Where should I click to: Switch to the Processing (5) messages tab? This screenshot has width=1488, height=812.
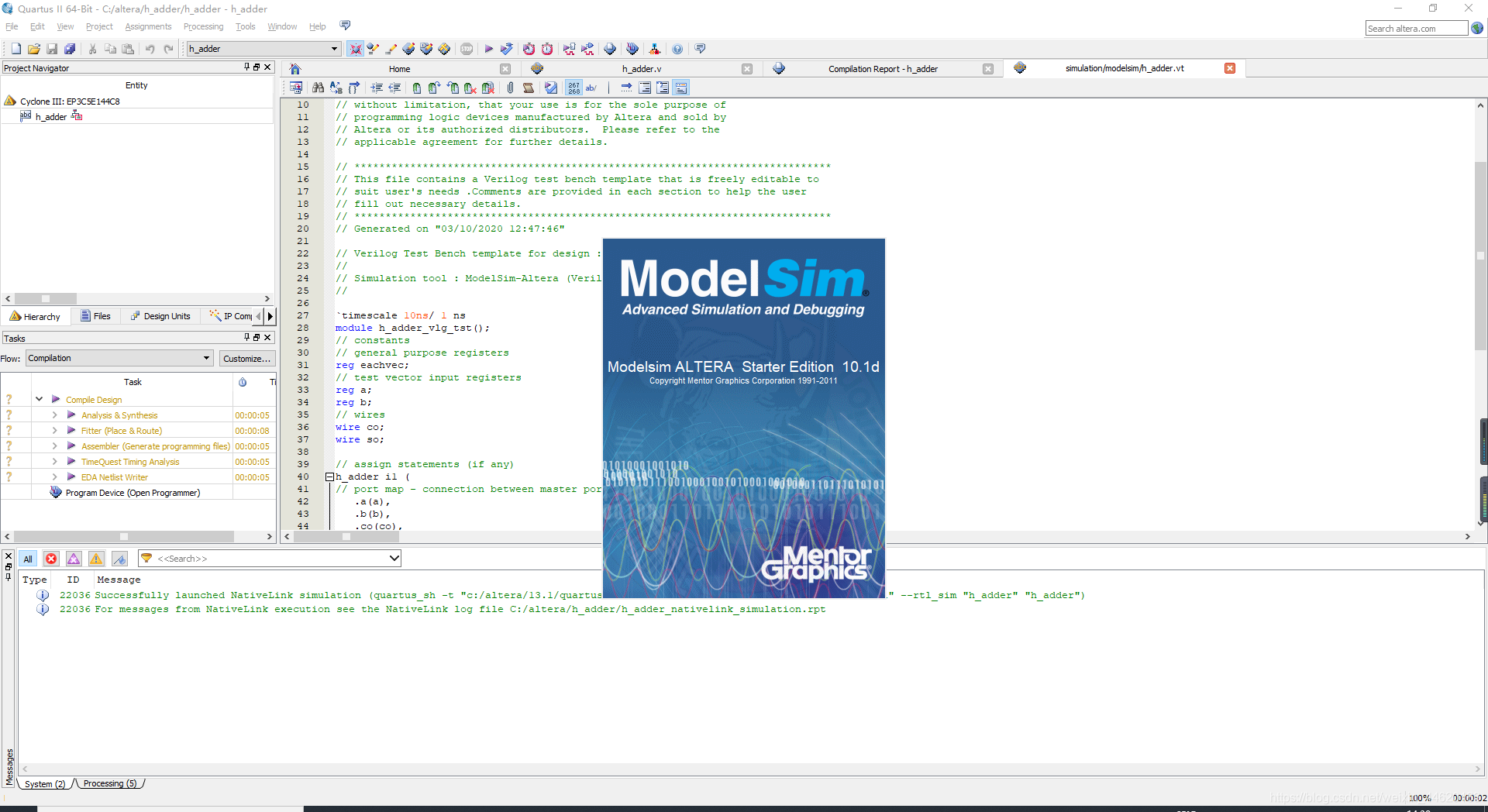(x=109, y=783)
